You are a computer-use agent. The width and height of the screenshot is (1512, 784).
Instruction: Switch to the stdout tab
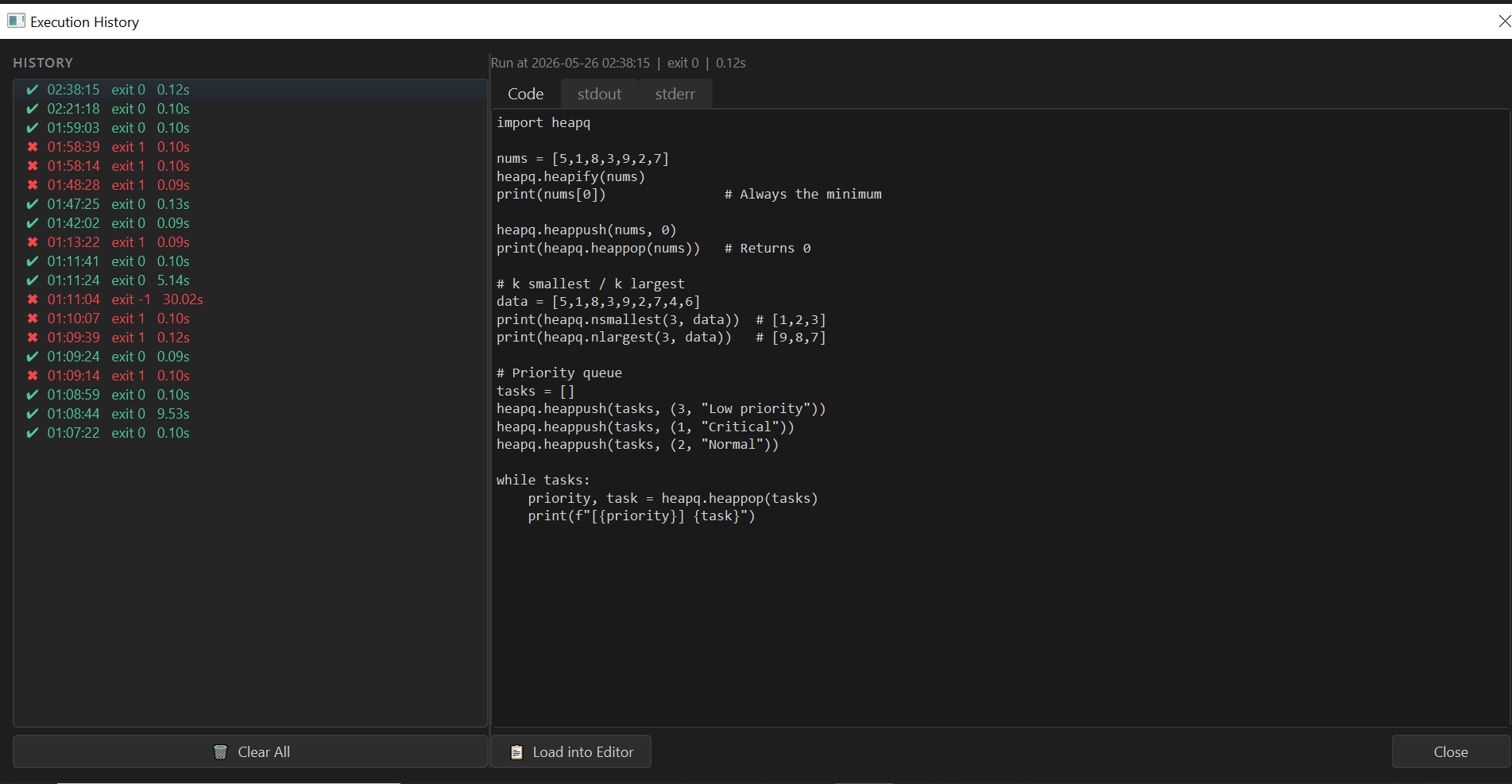(599, 94)
